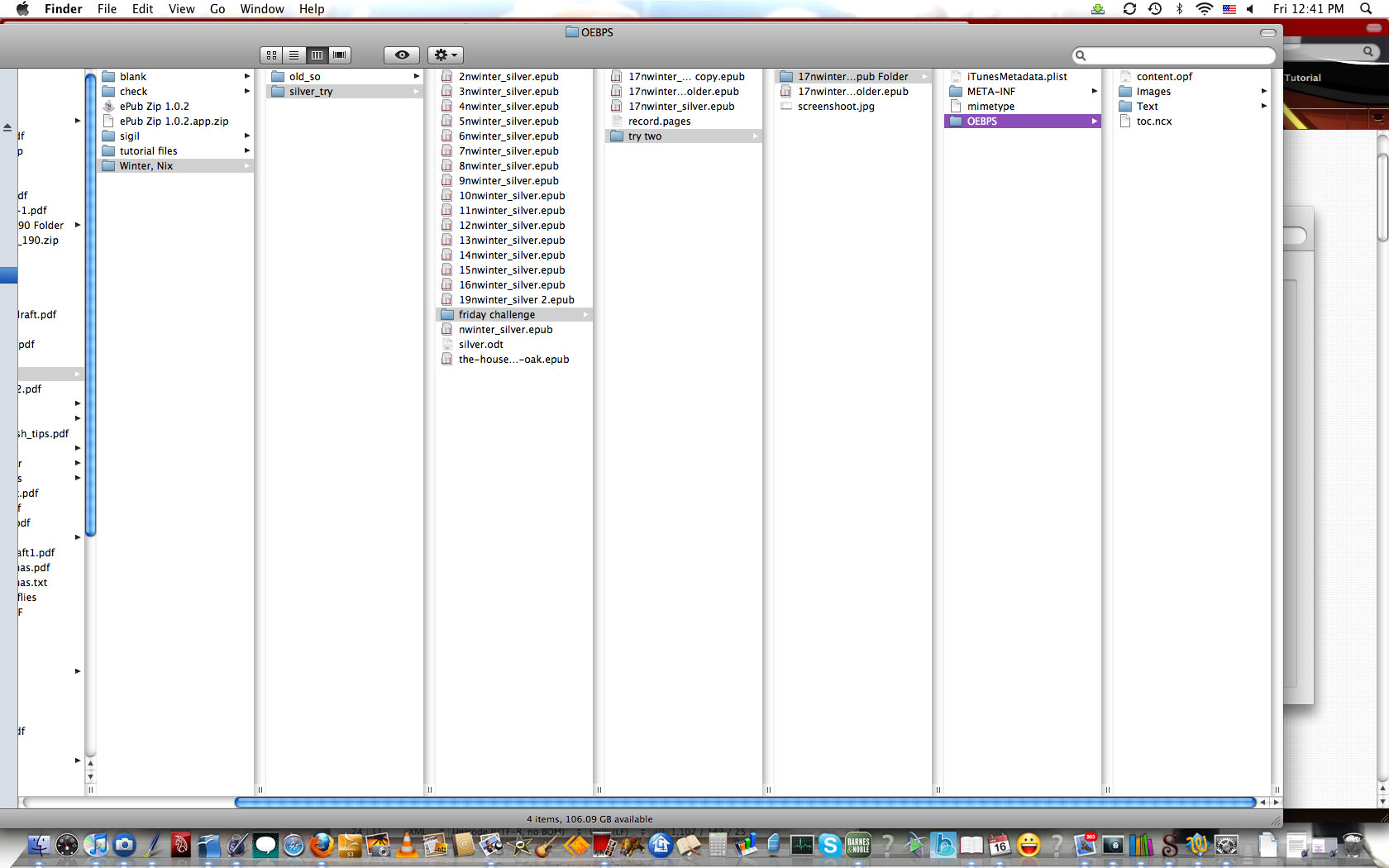Viewport: 1389px width, 868px height.
Task: Expand the old_so folder arrow
Action: pyautogui.click(x=416, y=76)
